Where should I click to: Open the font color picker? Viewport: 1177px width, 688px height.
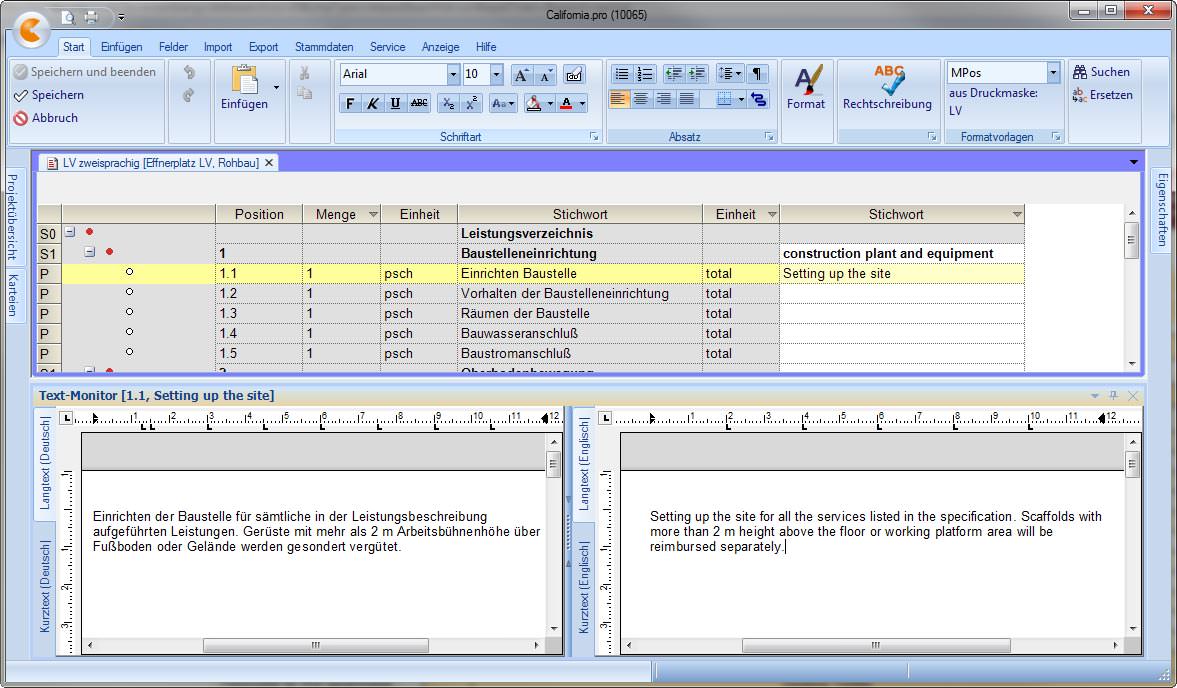click(582, 104)
